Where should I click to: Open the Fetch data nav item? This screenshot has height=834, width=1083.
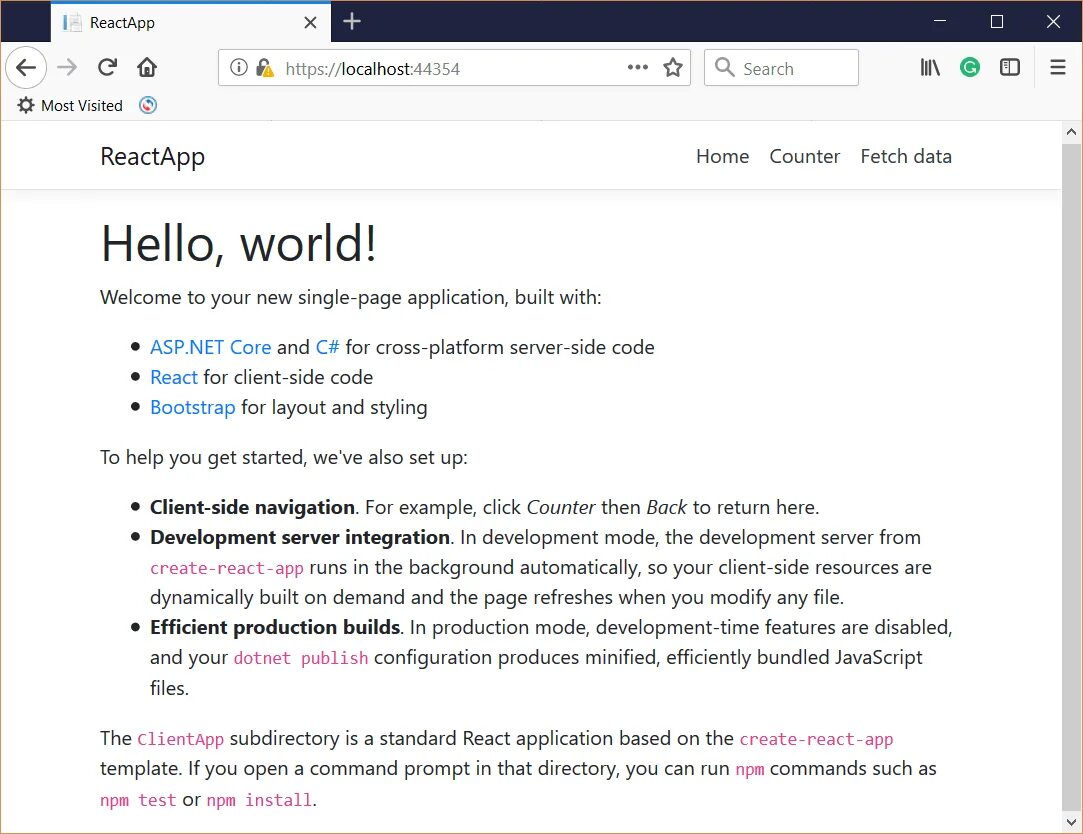[906, 156]
